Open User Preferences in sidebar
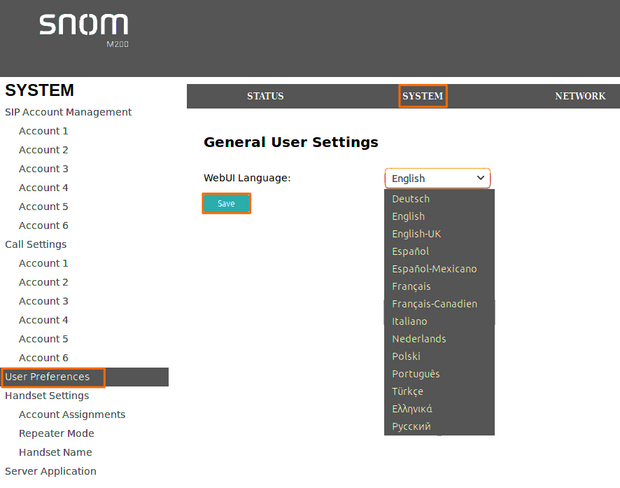Viewport: 620px width, 488px height. click(47, 377)
